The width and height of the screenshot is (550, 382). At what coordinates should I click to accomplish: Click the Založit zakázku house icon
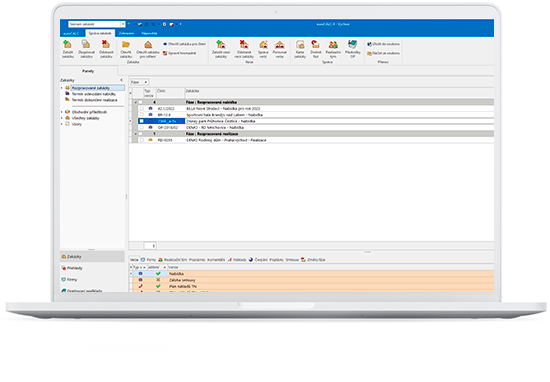[x=67, y=44]
